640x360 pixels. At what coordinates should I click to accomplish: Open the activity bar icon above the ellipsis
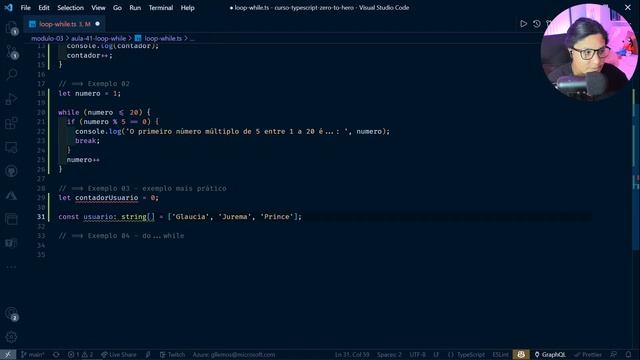click(11, 243)
